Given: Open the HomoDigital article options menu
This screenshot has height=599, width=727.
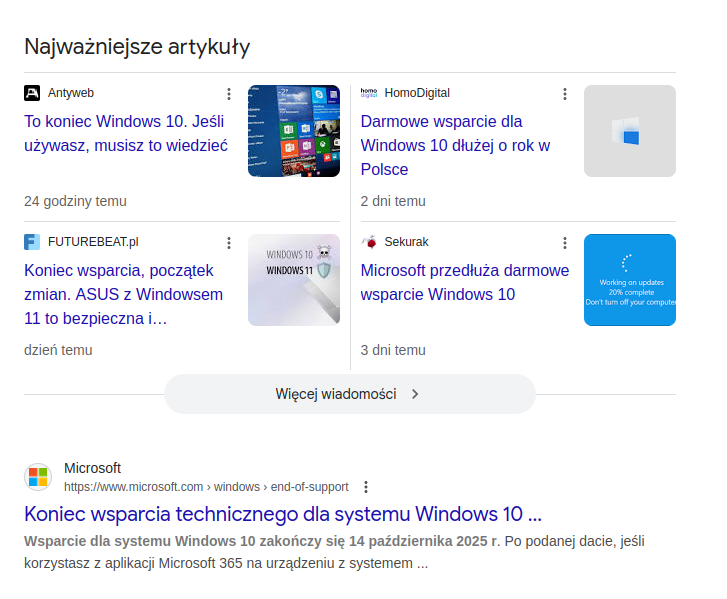Looking at the screenshot, I should [x=565, y=94].
